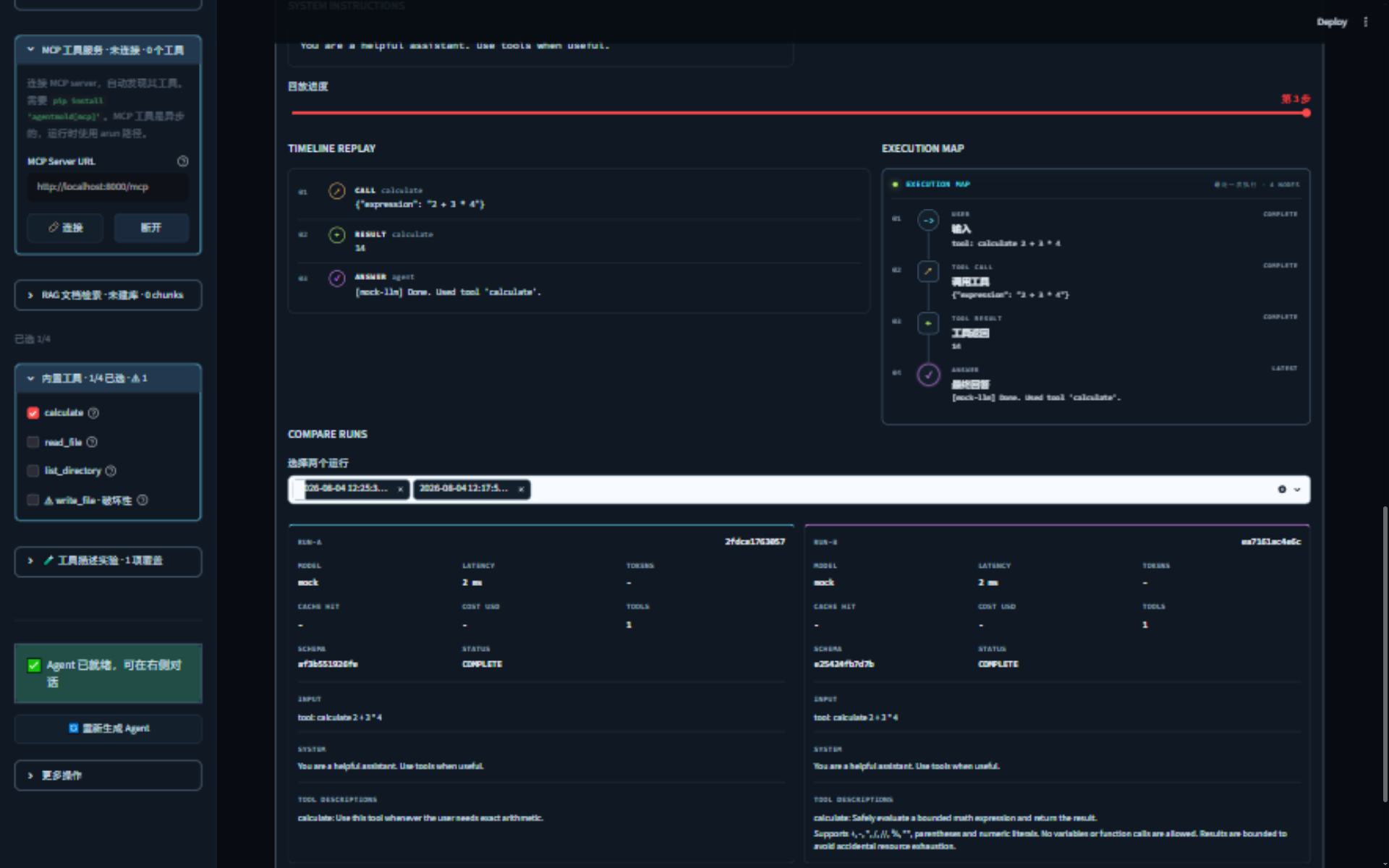This screenshot has width=1389, height=868.
Task: Click the 调用工具 node title in Execution Map
Action: pos(970,281)
